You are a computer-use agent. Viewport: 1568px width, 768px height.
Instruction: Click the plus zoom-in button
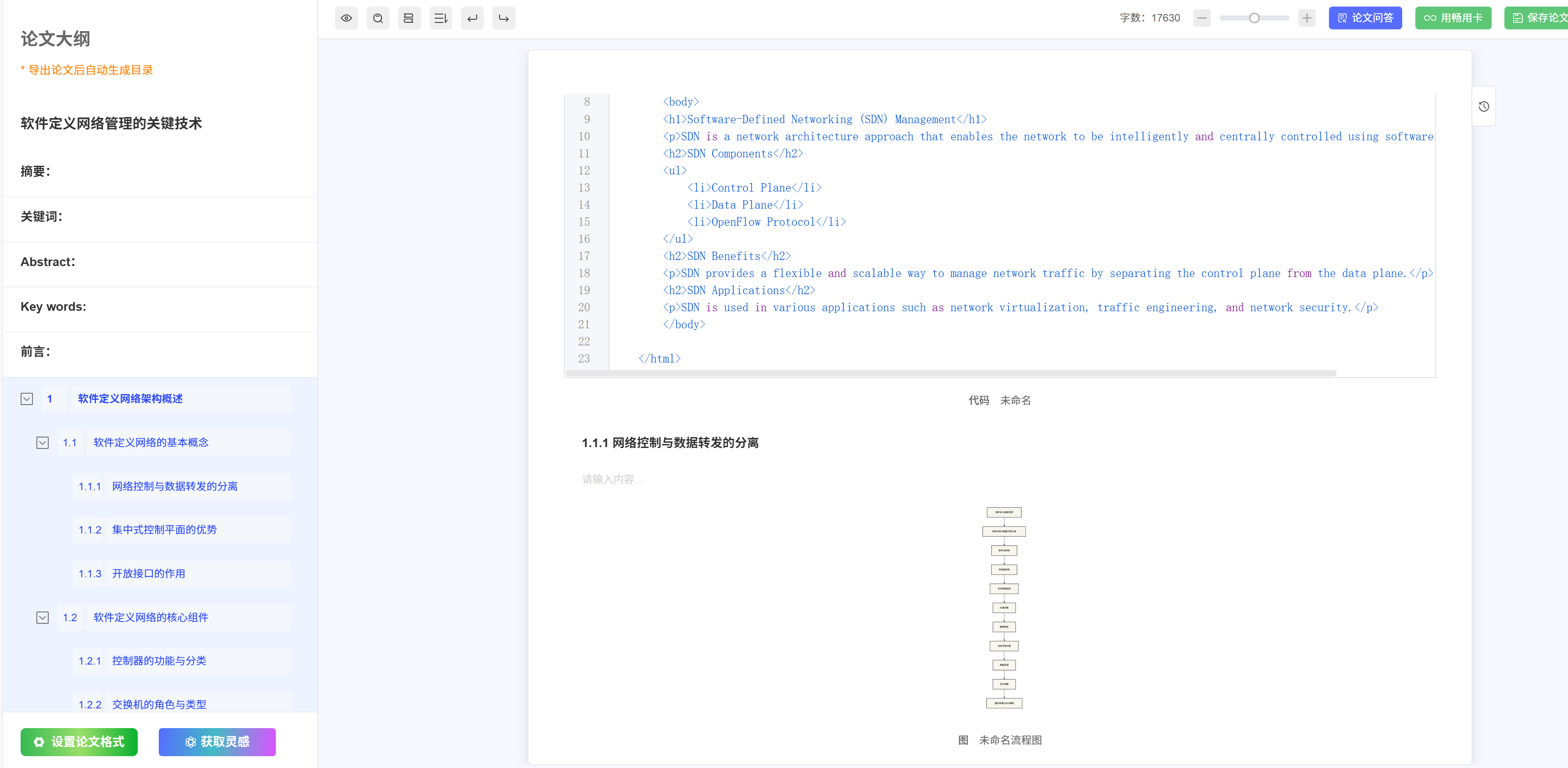click(1306, 18)
